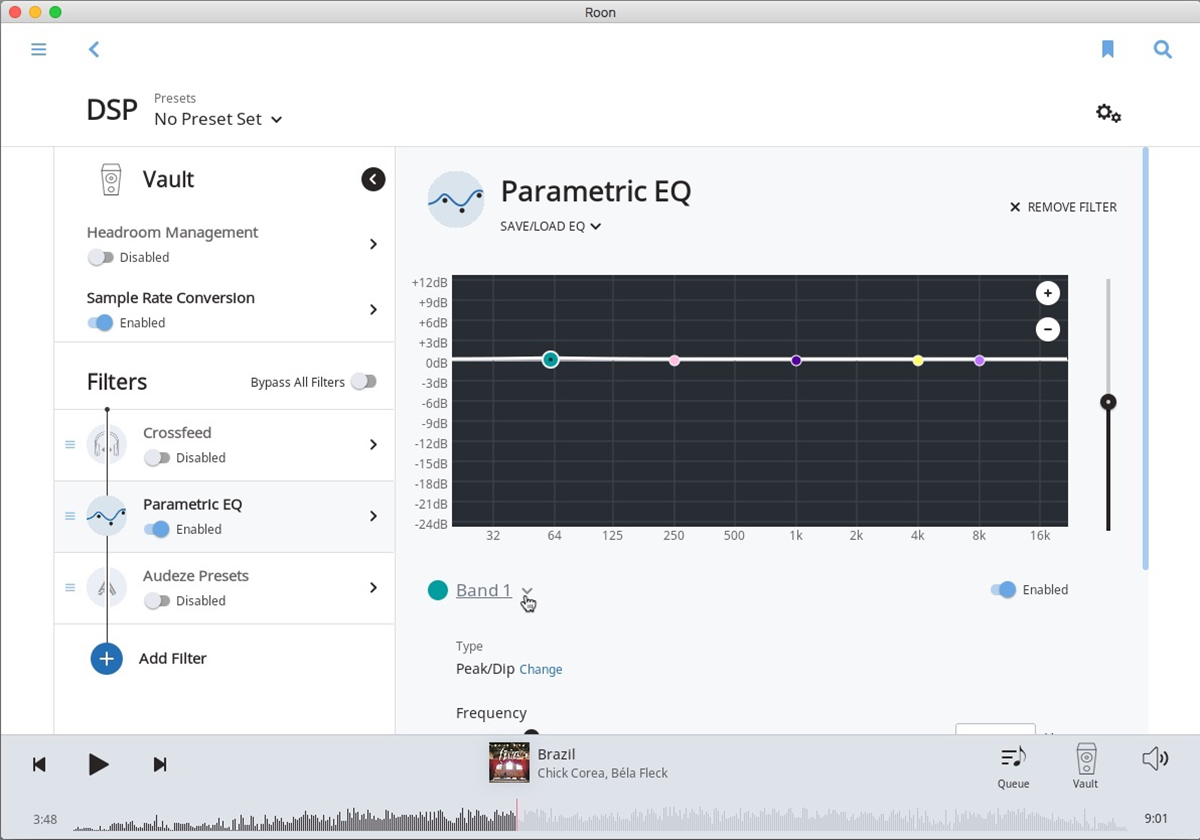
Task: Click the Brazil track title
Action: point(557,754)
